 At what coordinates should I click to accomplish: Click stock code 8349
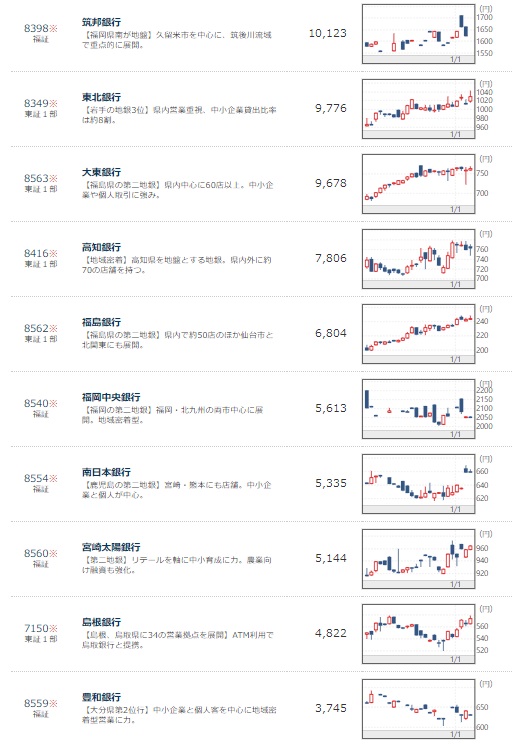click(x=37, y=103)
